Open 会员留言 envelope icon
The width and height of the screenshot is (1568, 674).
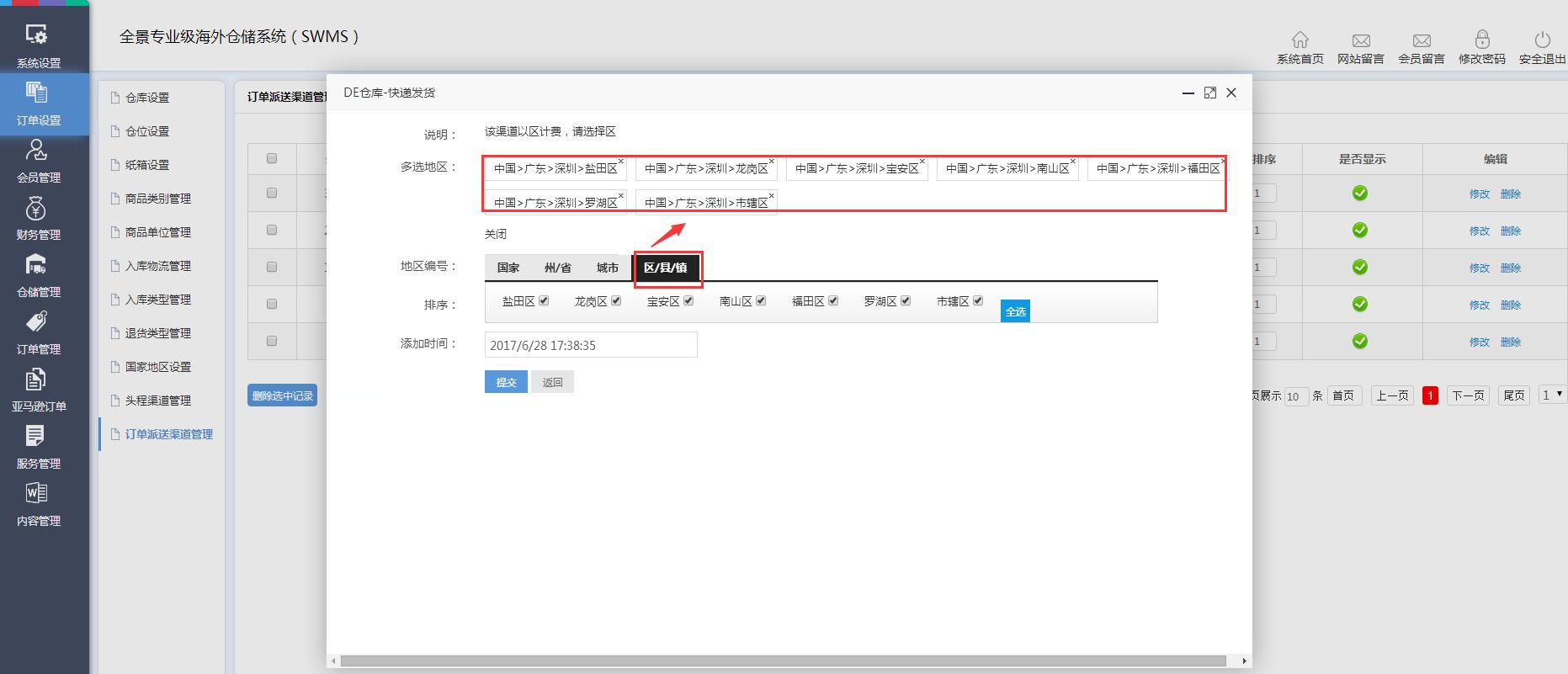[x=1422, y=40]
